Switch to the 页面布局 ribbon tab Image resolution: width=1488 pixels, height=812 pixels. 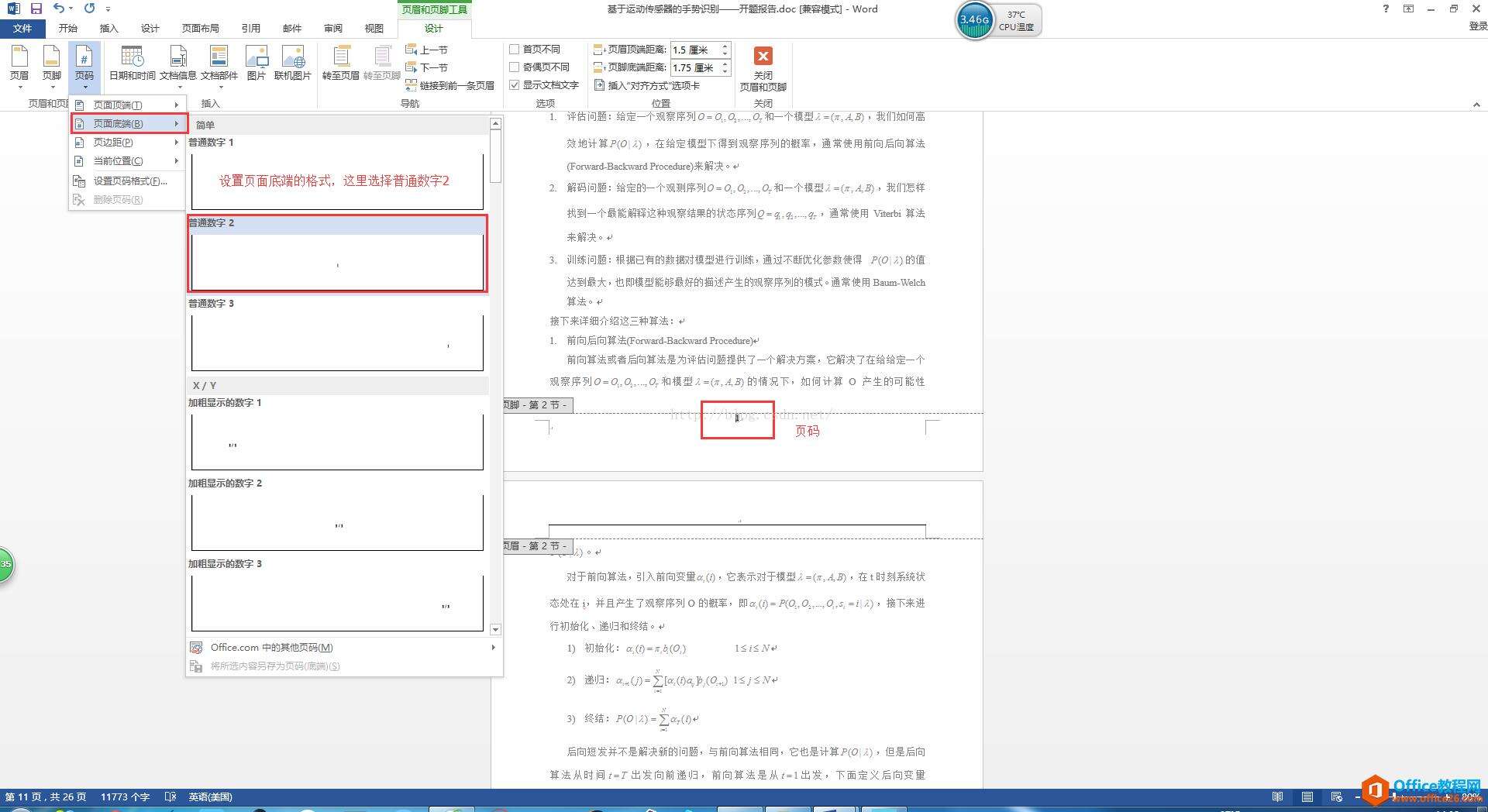point(200,29)
